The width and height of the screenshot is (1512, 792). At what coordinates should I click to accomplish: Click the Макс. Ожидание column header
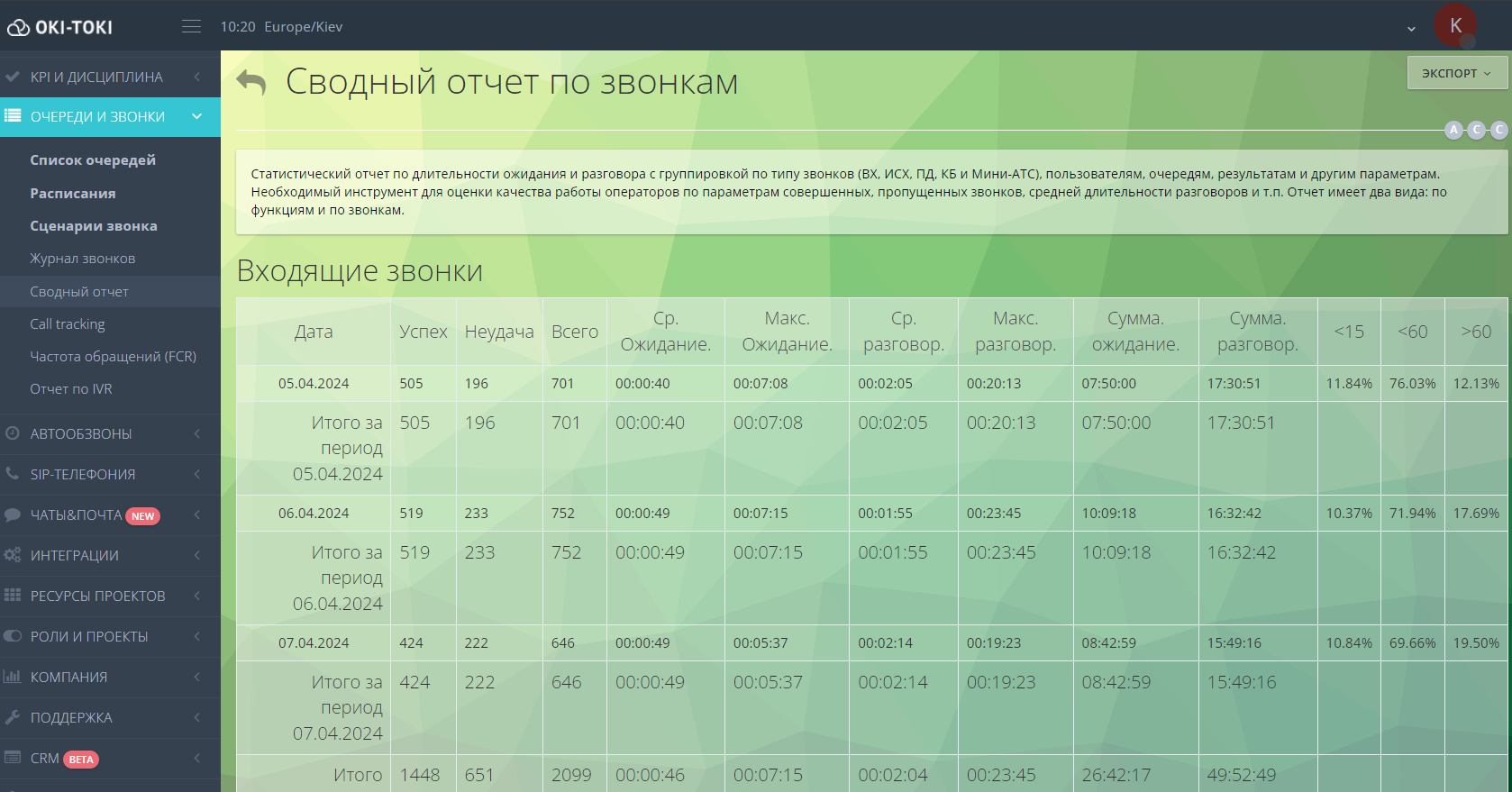(x=787, y=332)
